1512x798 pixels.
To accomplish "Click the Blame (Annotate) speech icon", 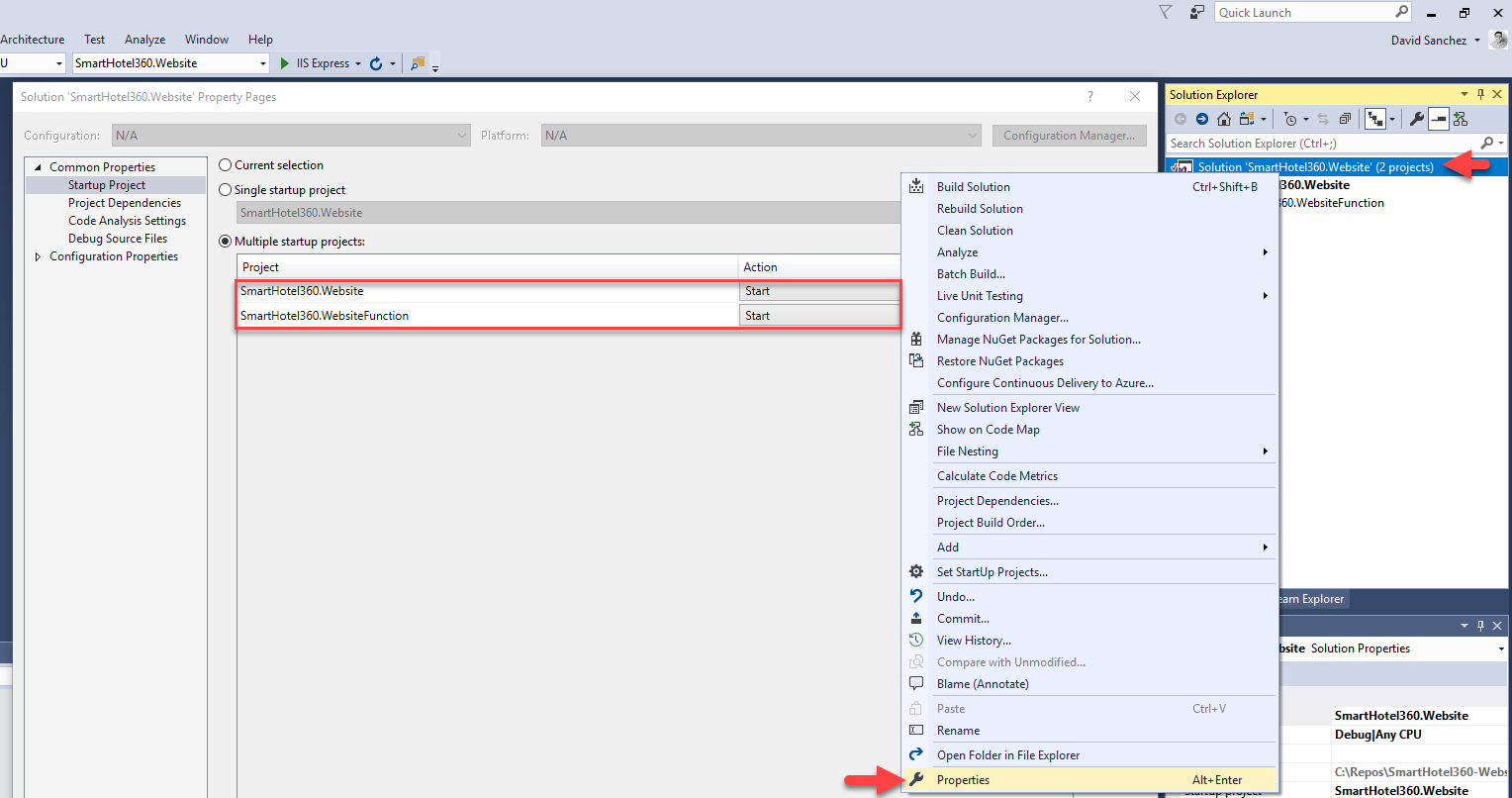I will [916, 683].
